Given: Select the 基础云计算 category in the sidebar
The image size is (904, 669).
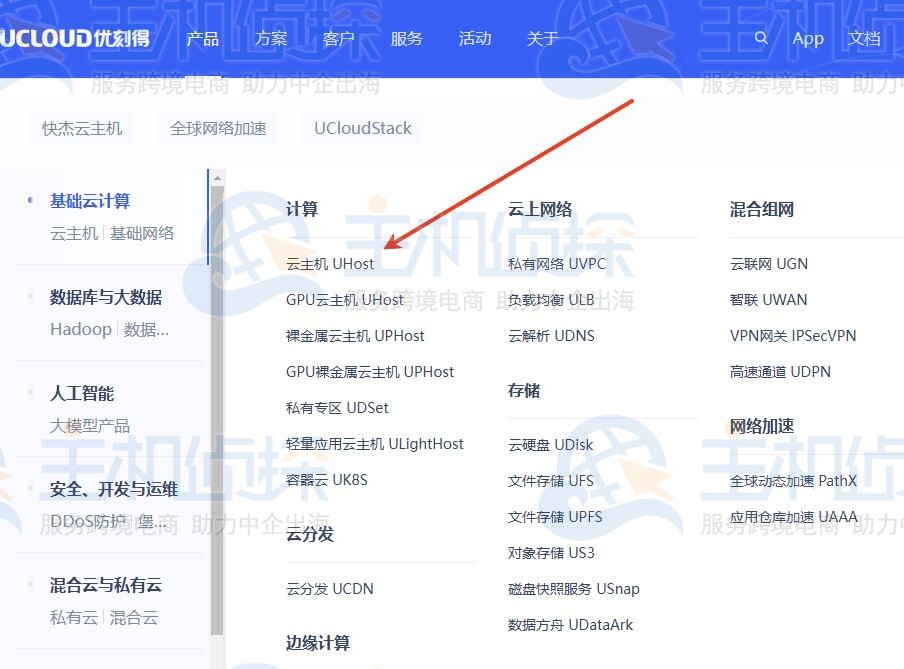Looking at the screenshot, I should 89,200.
